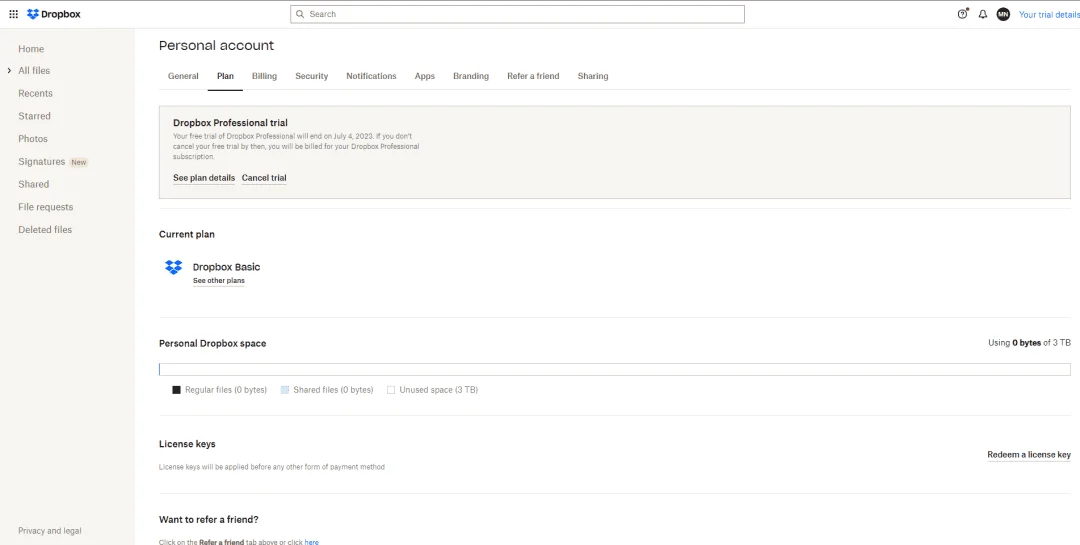Switch to the Apps tab

424,76
